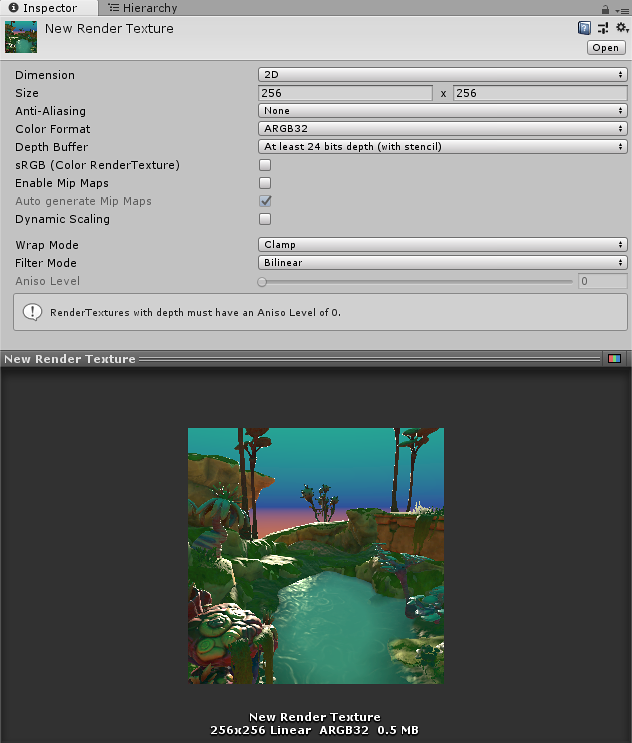Click the Size width input field
The height and width of the screenshot is (743, 632).
coord(345,93)
